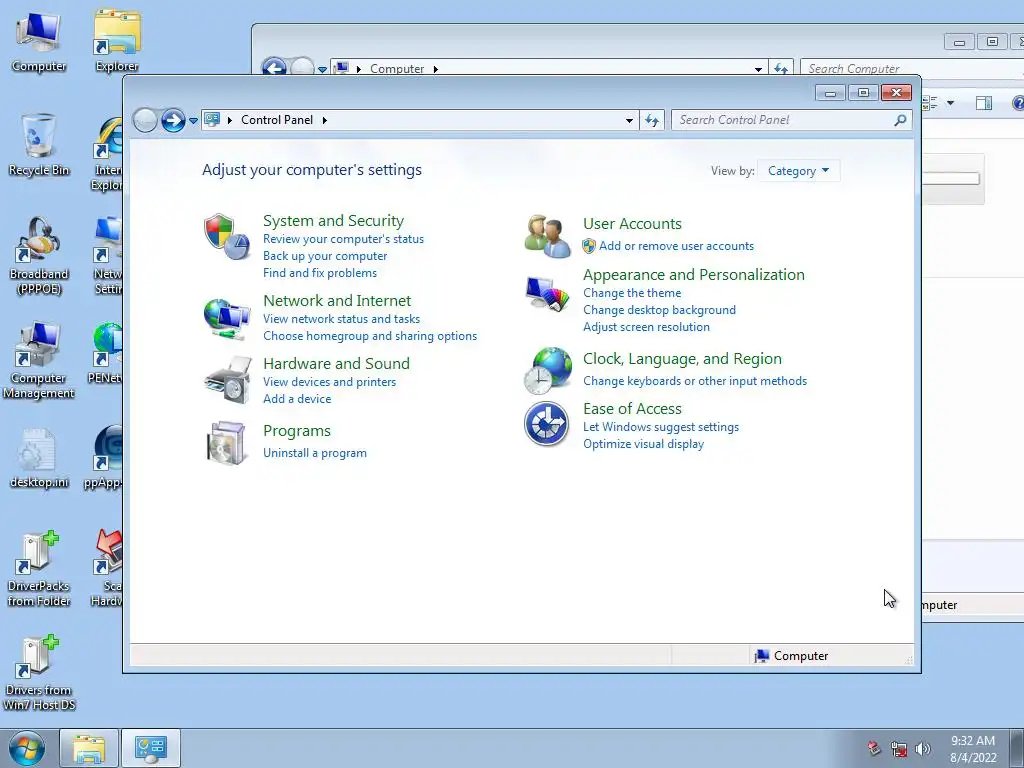Click Adjust screen resolution
Viewport: 1024px width, 768px height.
(647, 327)
